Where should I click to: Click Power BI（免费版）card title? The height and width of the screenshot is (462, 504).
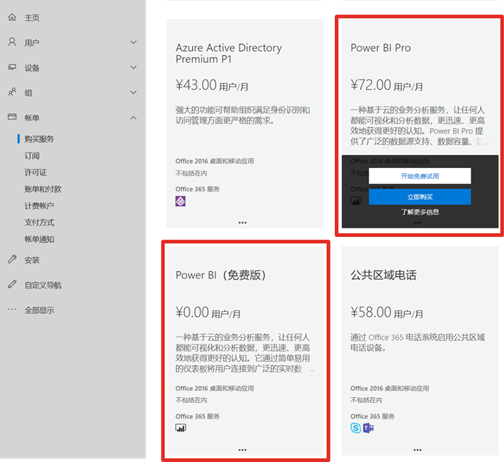221,275
